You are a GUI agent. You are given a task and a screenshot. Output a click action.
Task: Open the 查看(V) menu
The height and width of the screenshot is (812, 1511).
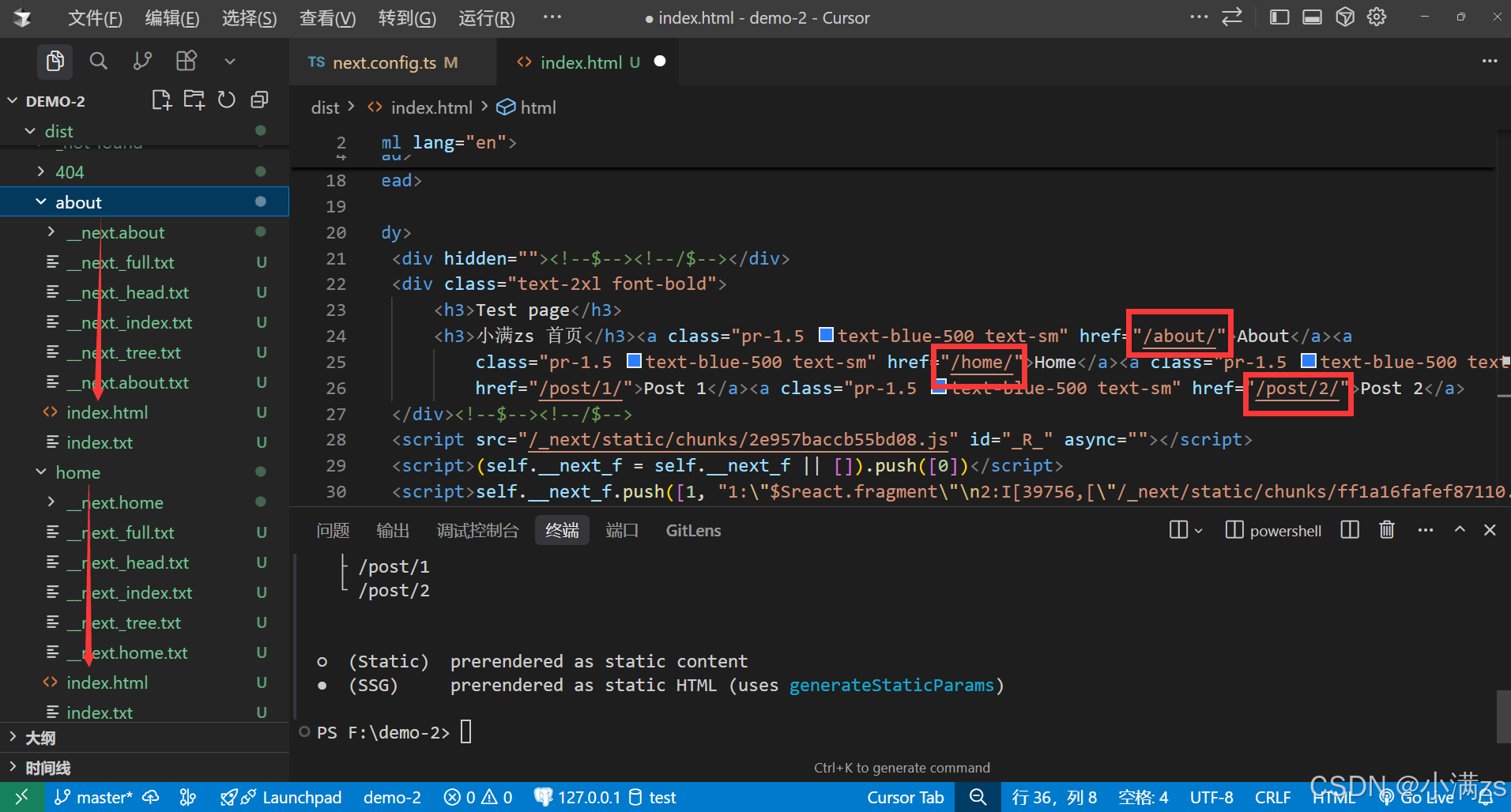coord(327,18)
